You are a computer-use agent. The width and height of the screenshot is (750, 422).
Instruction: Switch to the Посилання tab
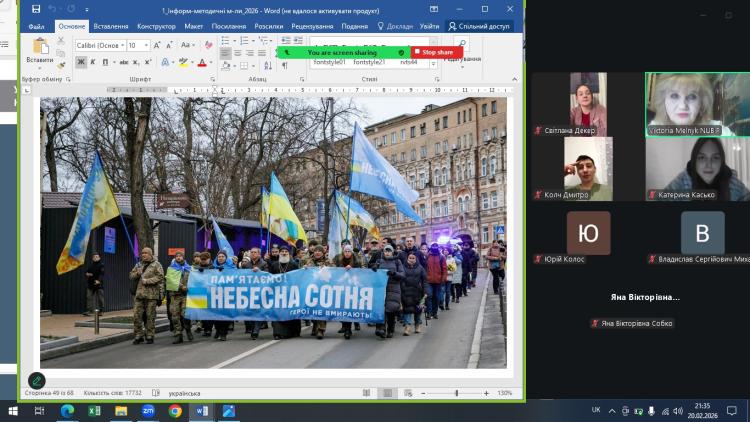point(229,26)
